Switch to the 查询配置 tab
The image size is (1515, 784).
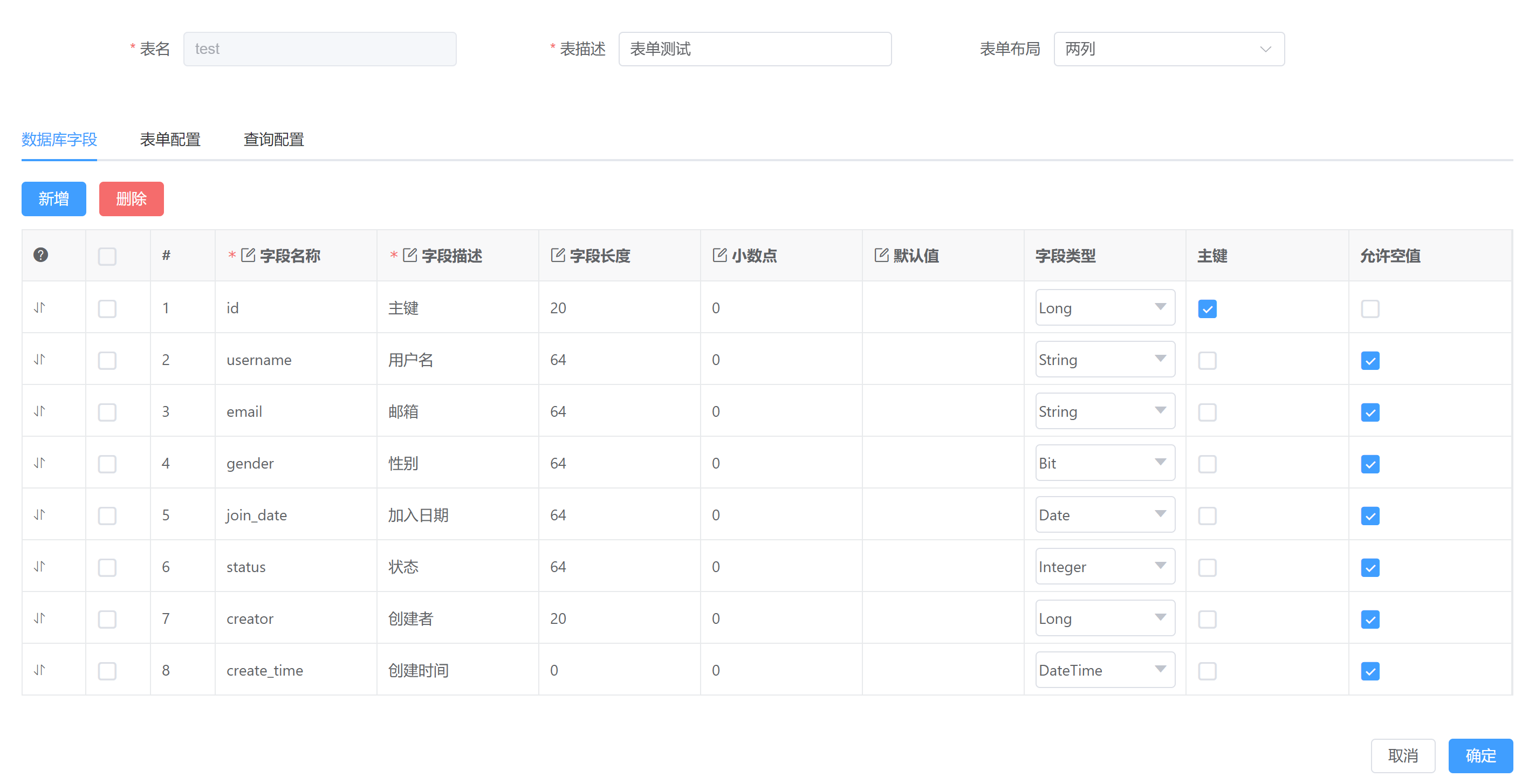pos(273,140)
